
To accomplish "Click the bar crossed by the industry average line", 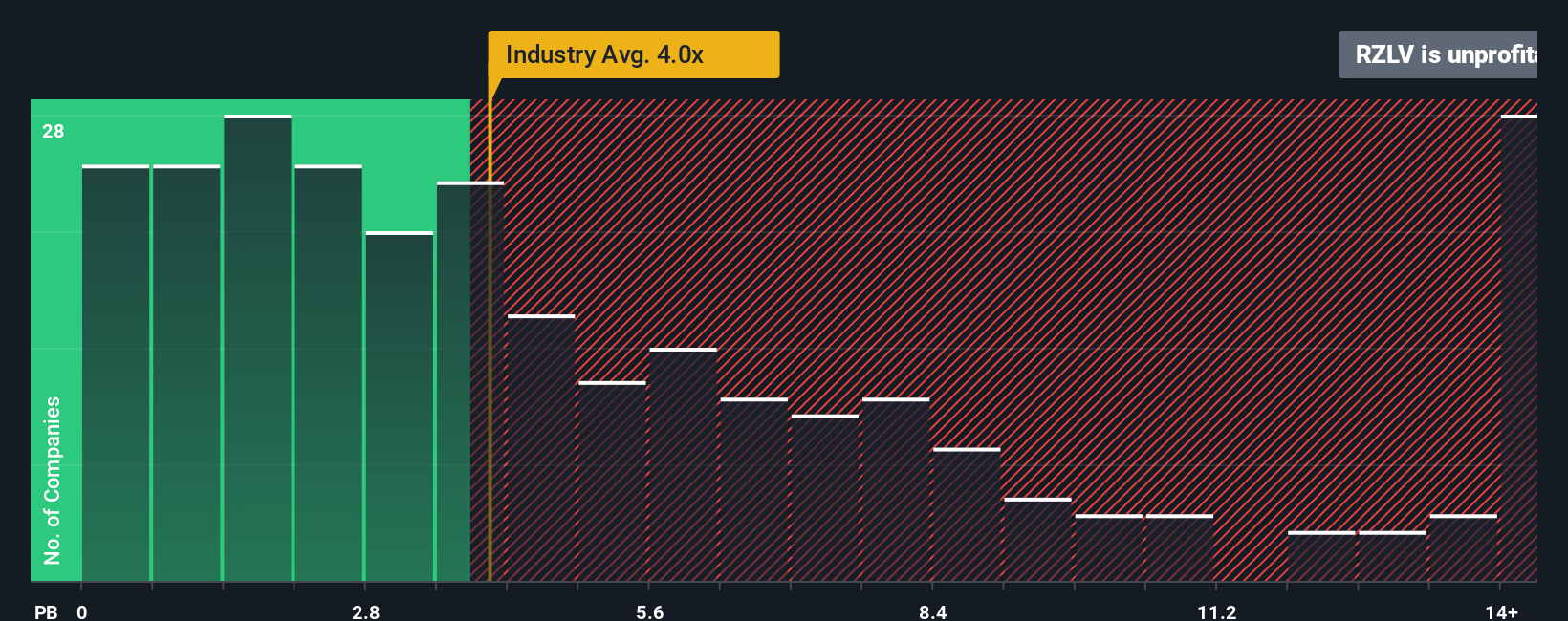I will (x=468, y=382).
